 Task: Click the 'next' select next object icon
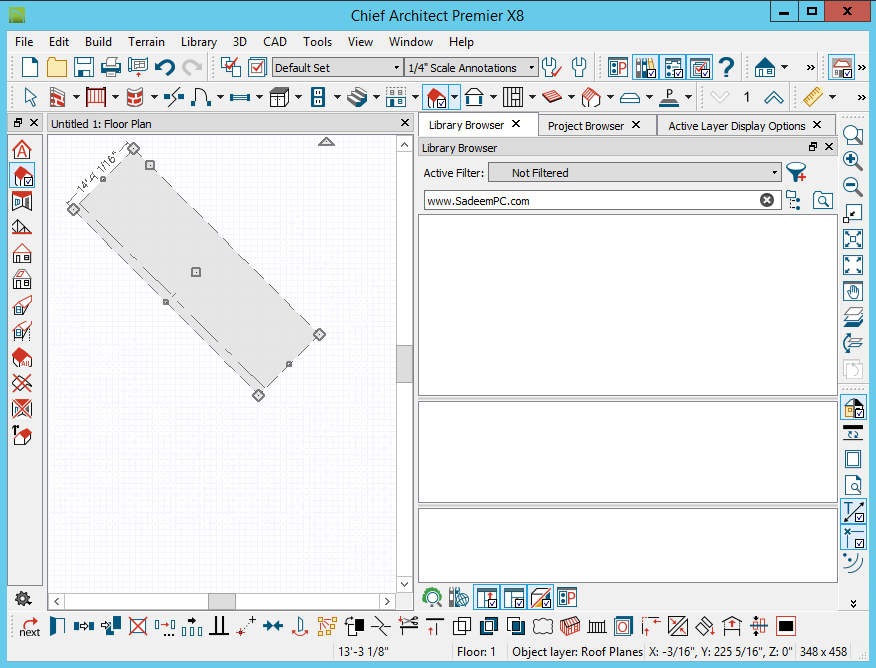point(30,627)
